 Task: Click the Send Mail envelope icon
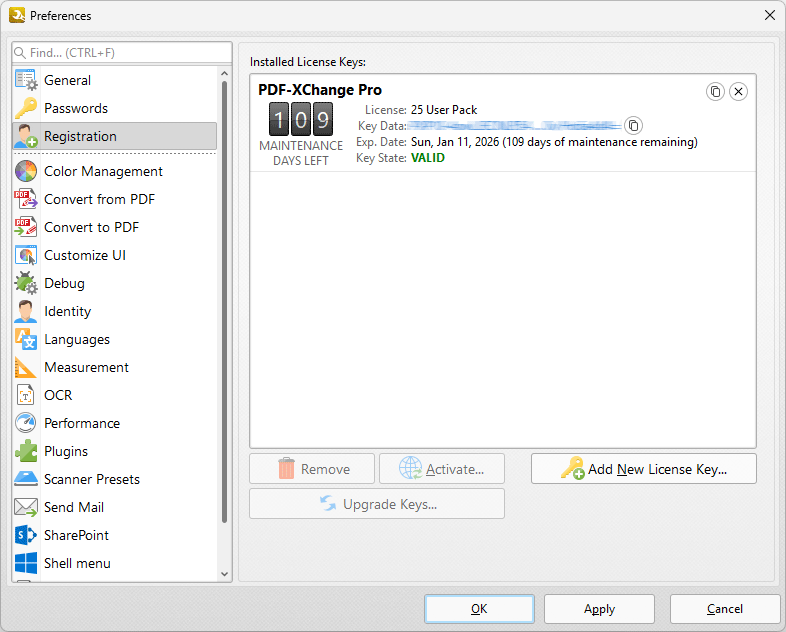click(26, 507)
